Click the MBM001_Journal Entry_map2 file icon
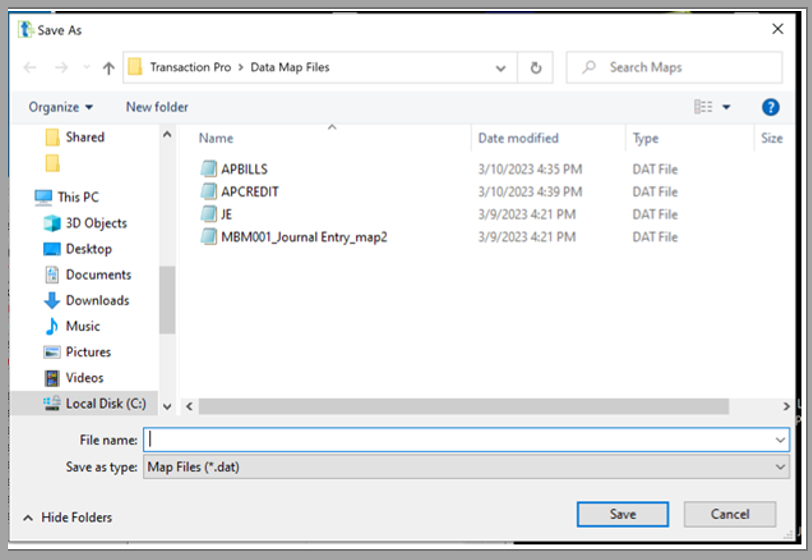This screenshot has width=812, height=560. [209, 237]
